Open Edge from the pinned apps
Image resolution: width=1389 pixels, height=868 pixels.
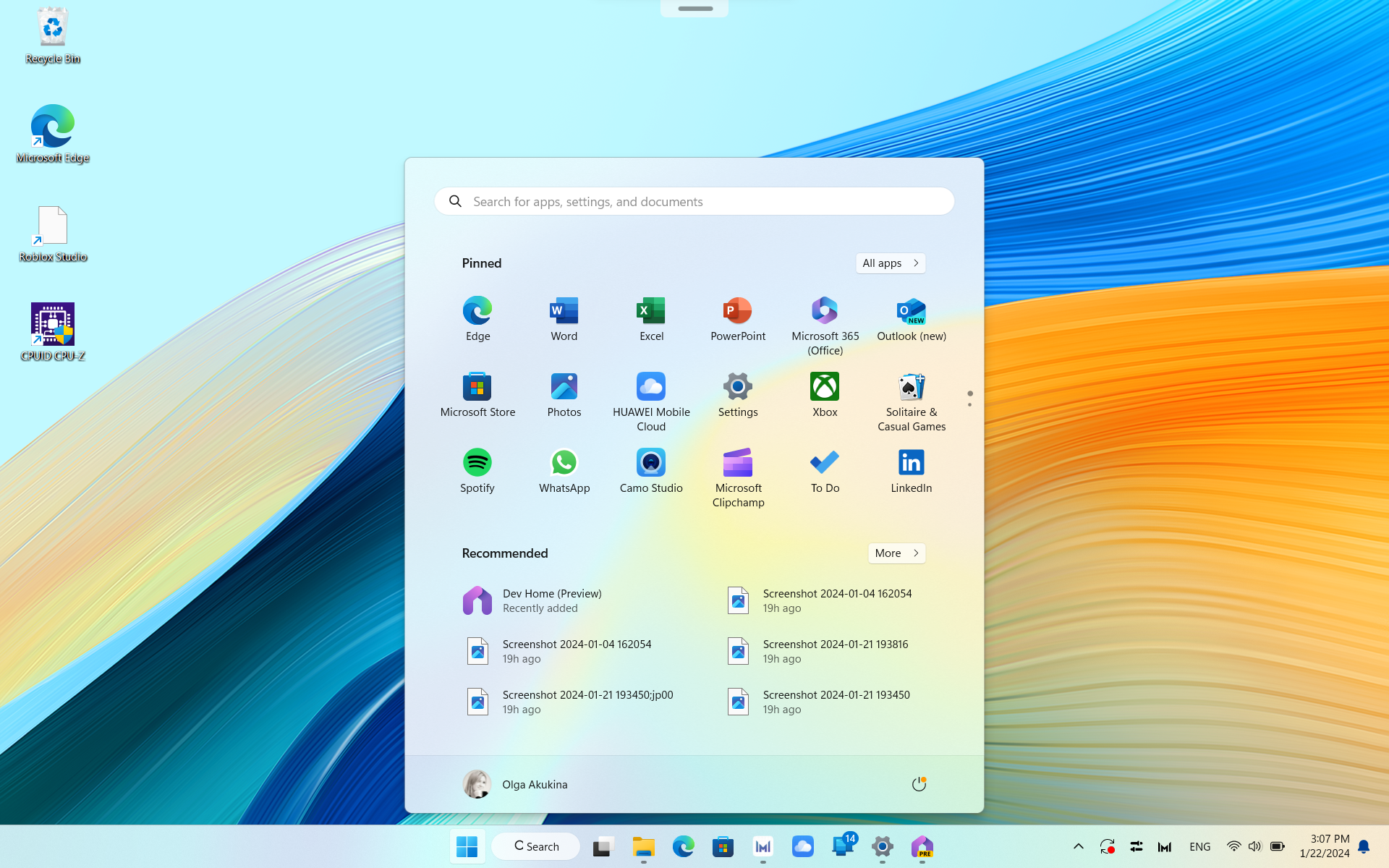[x=477, y=319]
